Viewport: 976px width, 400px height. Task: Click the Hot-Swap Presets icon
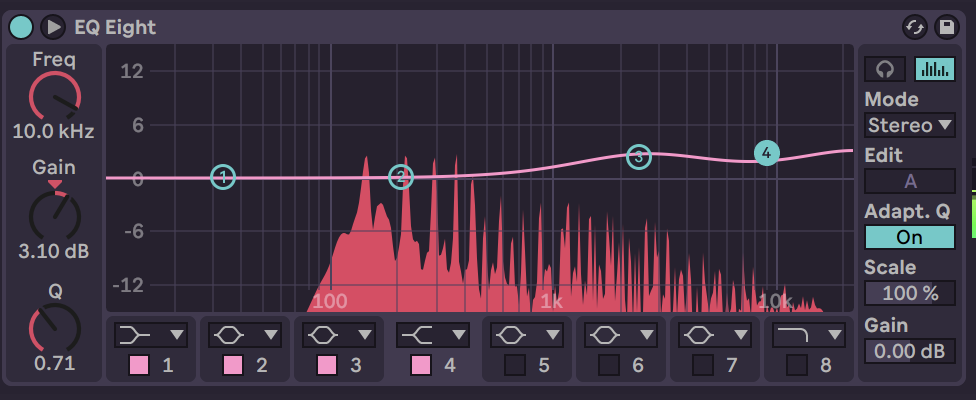click(915, 27)
